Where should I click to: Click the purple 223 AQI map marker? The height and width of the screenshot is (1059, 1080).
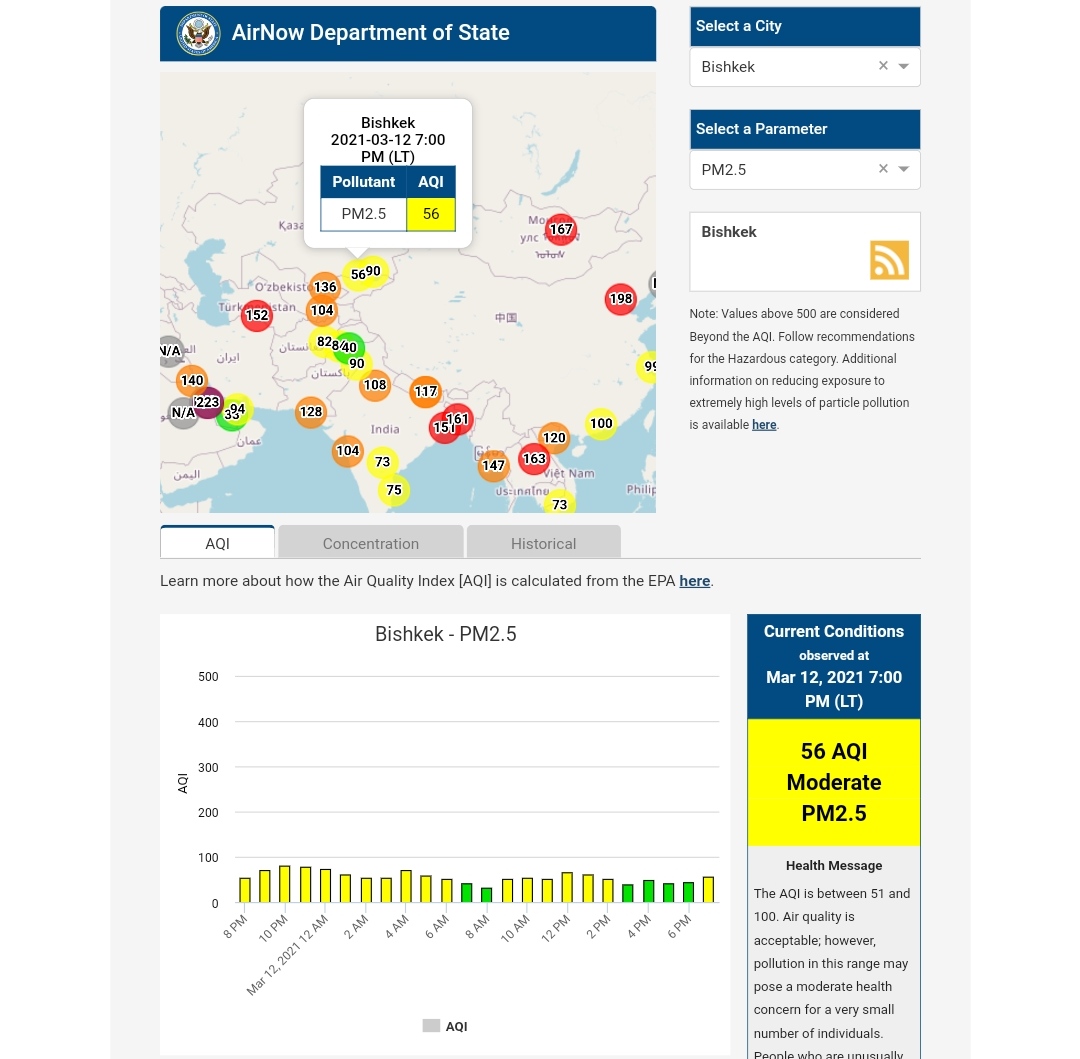tap(208, 403)
